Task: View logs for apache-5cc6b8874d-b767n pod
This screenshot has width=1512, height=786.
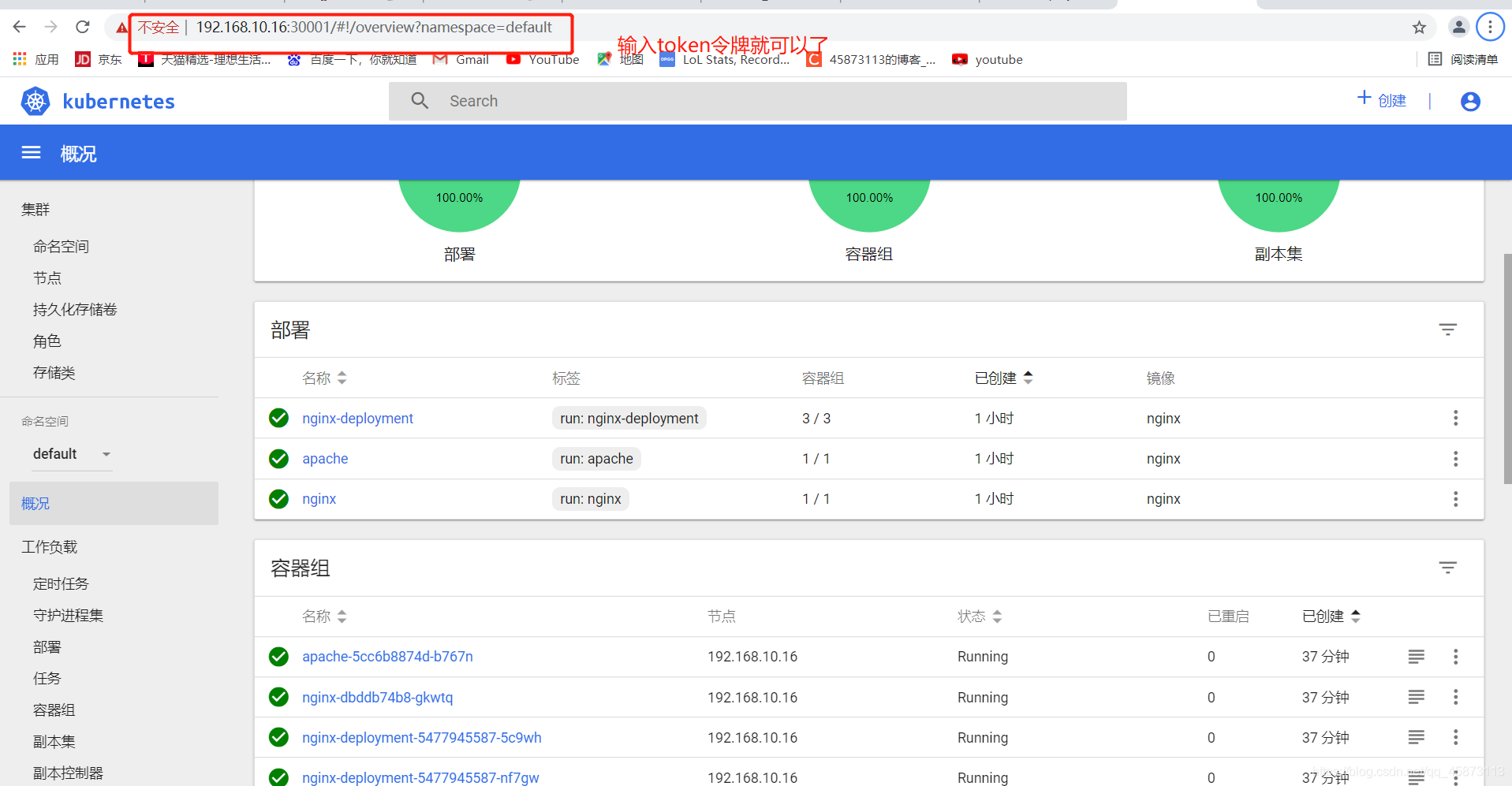Action: pos(1417,657)
